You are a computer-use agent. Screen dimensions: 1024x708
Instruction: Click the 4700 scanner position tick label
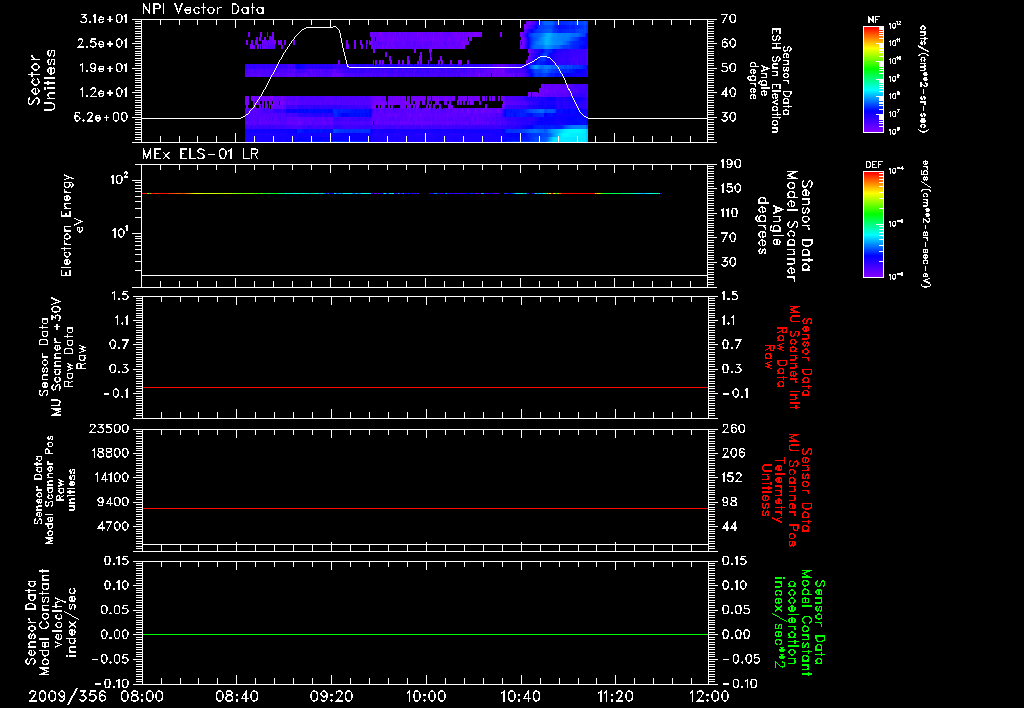pyautogui.click(x=113, y=526)
